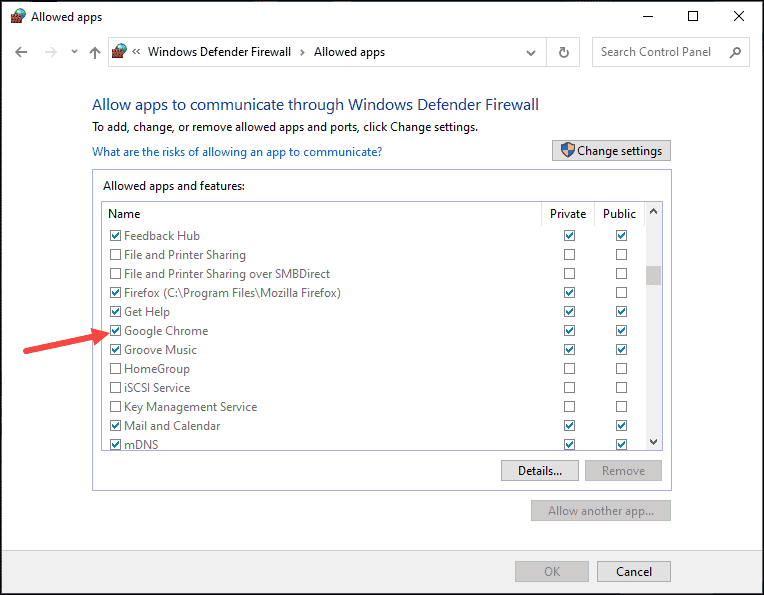Toggle the Google Chrome checkbox

[x=115, y=331]
